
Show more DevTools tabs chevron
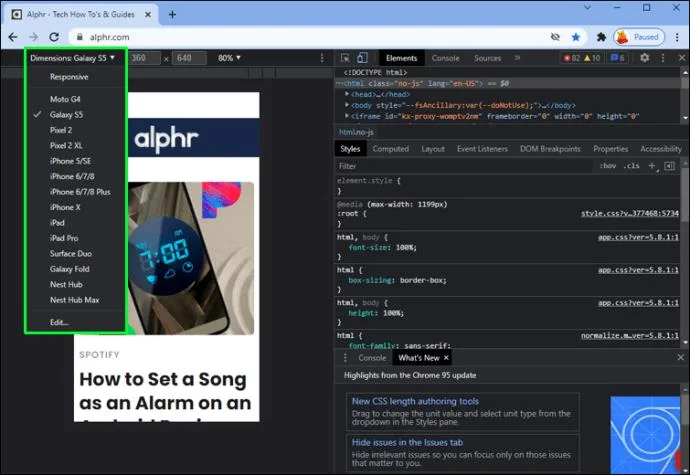(x=518, y=58)
